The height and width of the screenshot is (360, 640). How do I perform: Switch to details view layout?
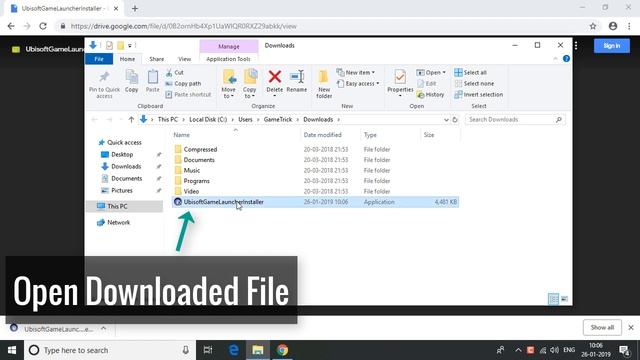click(x=553, y=299)
